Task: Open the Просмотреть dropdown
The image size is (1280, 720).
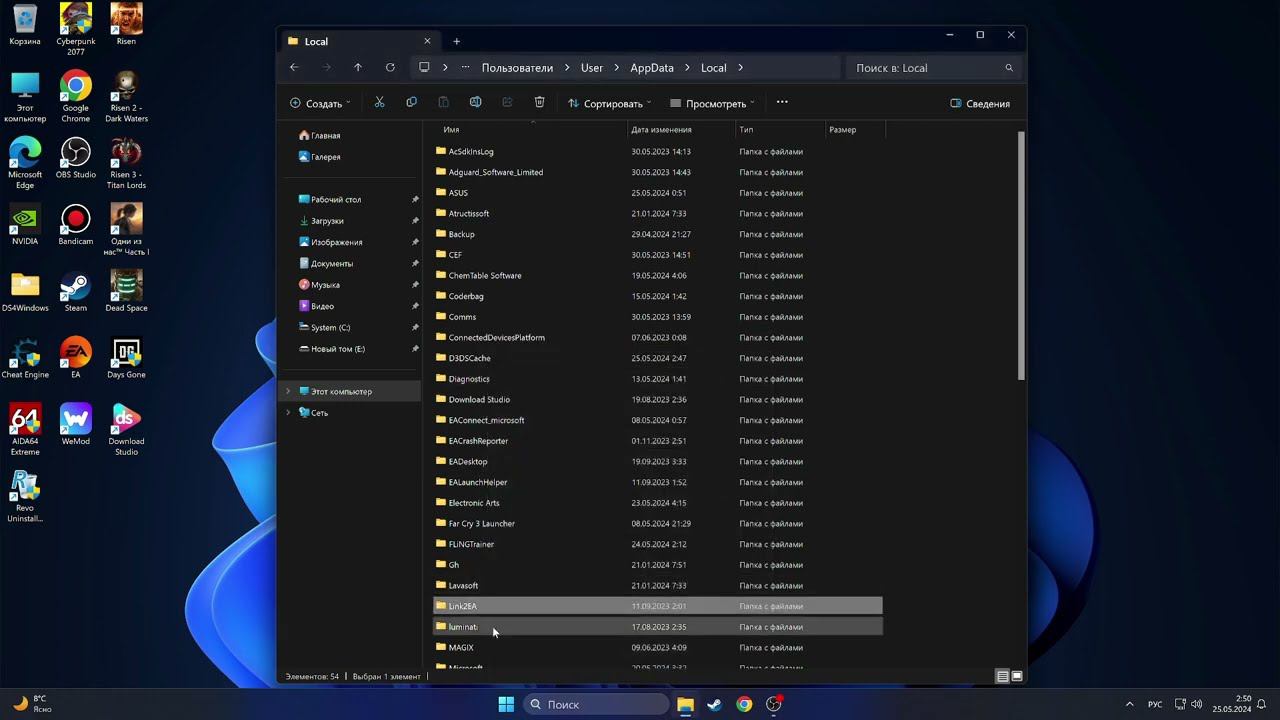Action: [712, 103]
